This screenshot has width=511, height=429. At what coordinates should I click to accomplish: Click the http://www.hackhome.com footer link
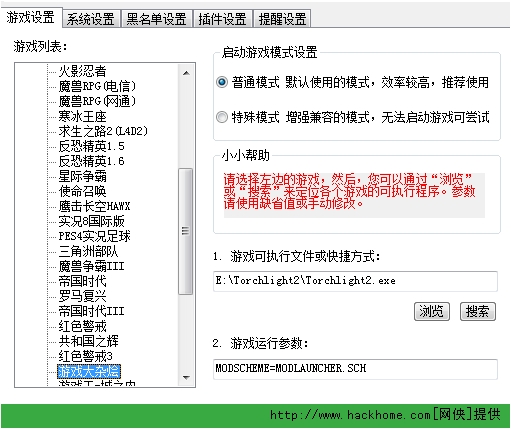[350, 415]
